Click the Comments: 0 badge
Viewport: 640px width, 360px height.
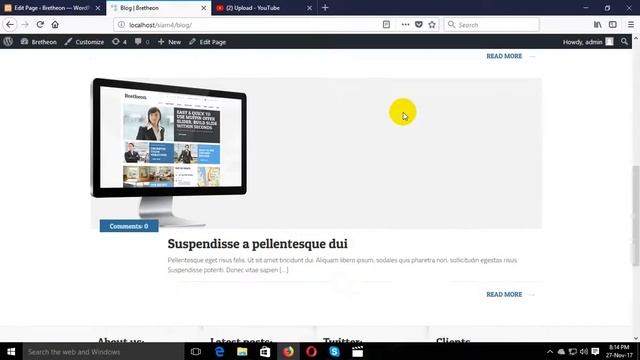pos(129,226)
